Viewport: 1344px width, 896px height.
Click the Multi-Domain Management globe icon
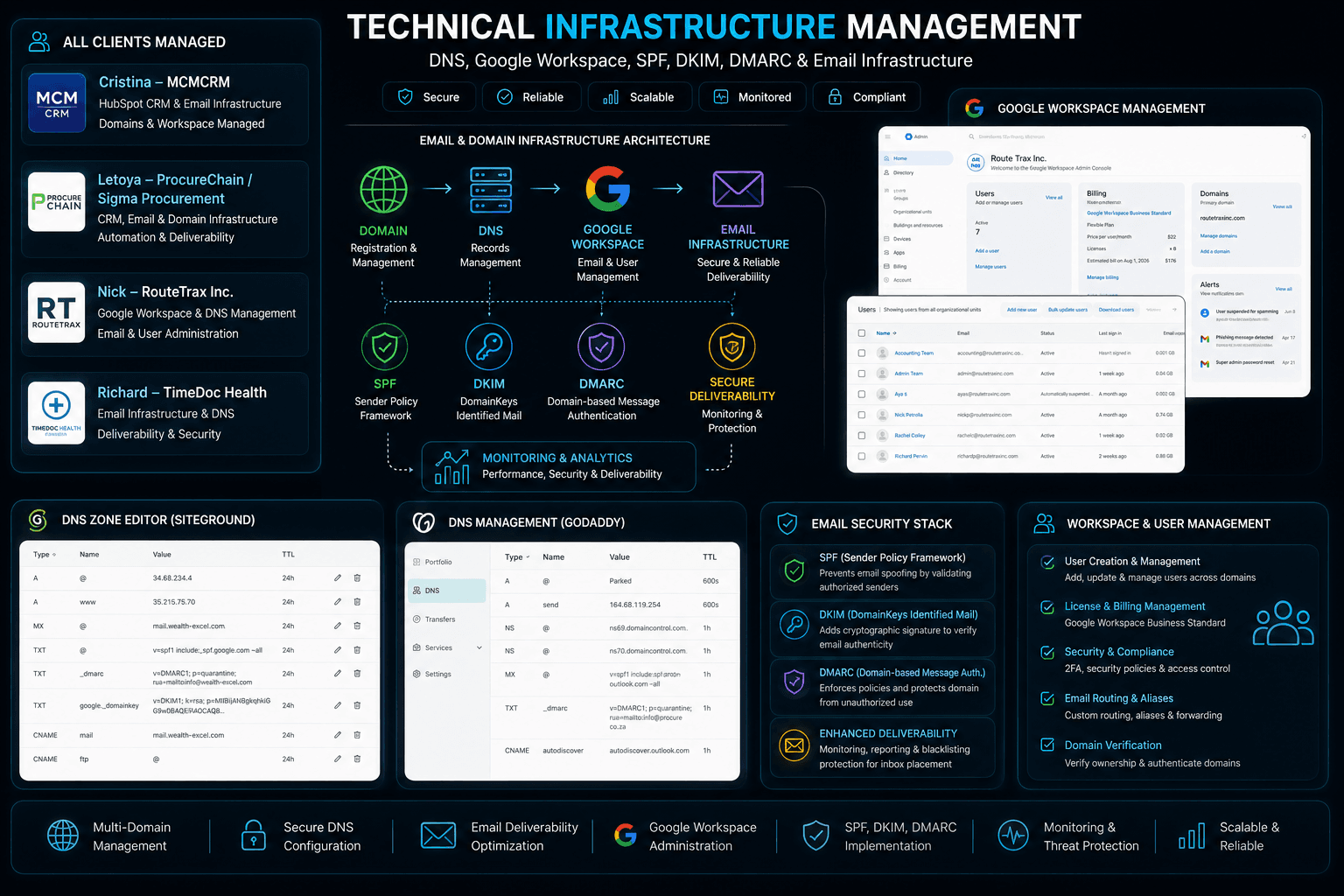click(x=63, y=836)
